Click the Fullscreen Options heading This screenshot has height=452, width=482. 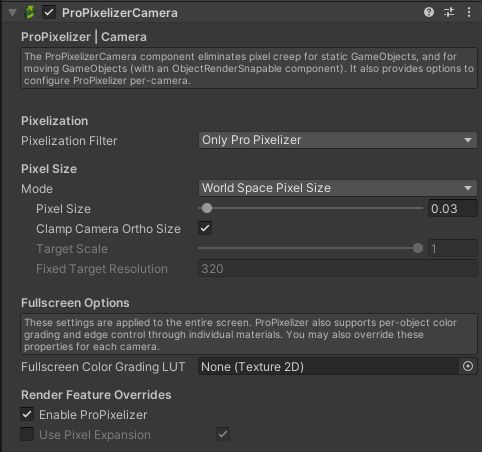pyautogui.click(x=75, y=303)
